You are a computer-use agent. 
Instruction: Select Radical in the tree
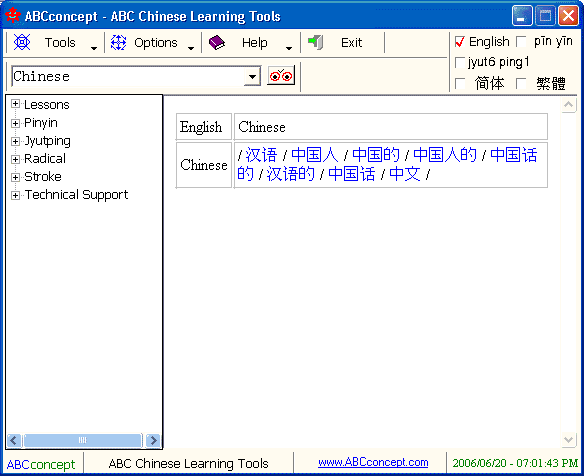45,159
